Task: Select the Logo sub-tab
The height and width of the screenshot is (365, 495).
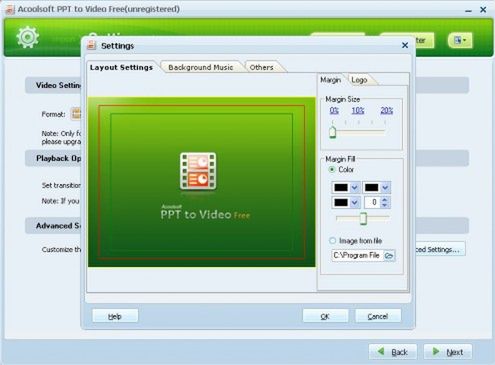Action: (x=359, y=80)
